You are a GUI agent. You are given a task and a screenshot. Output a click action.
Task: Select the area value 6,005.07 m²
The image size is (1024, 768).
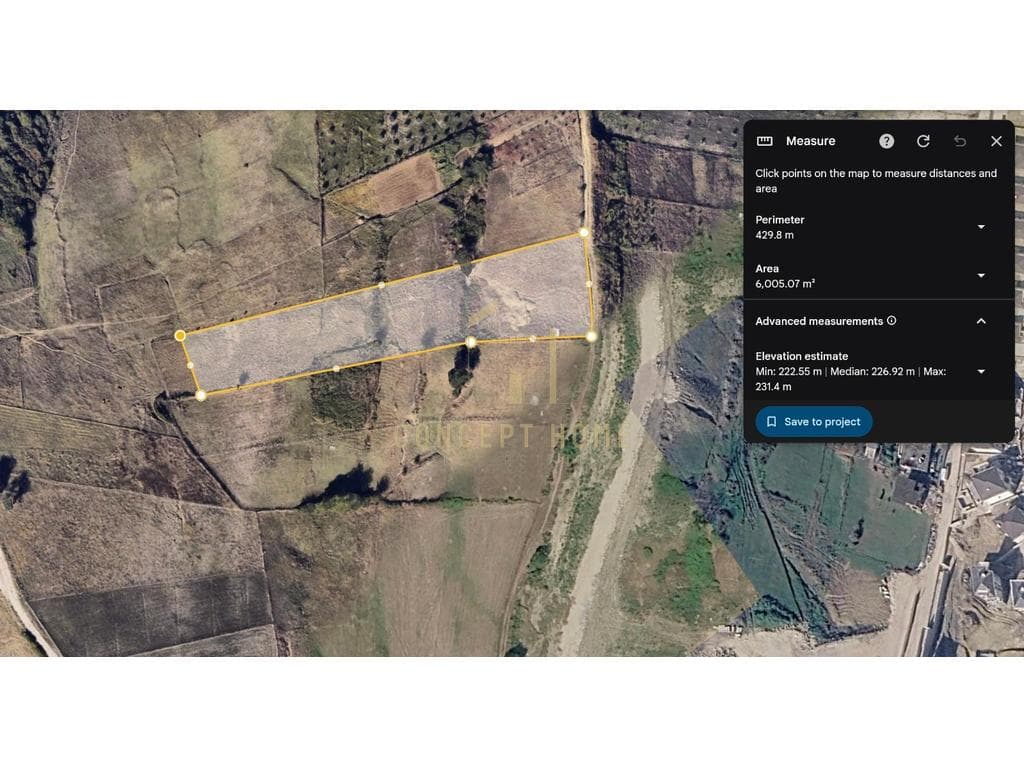(x=785, y=284)
